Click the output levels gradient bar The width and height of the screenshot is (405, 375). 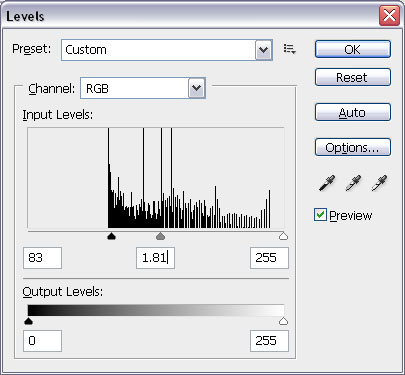(x=156, y=310)
